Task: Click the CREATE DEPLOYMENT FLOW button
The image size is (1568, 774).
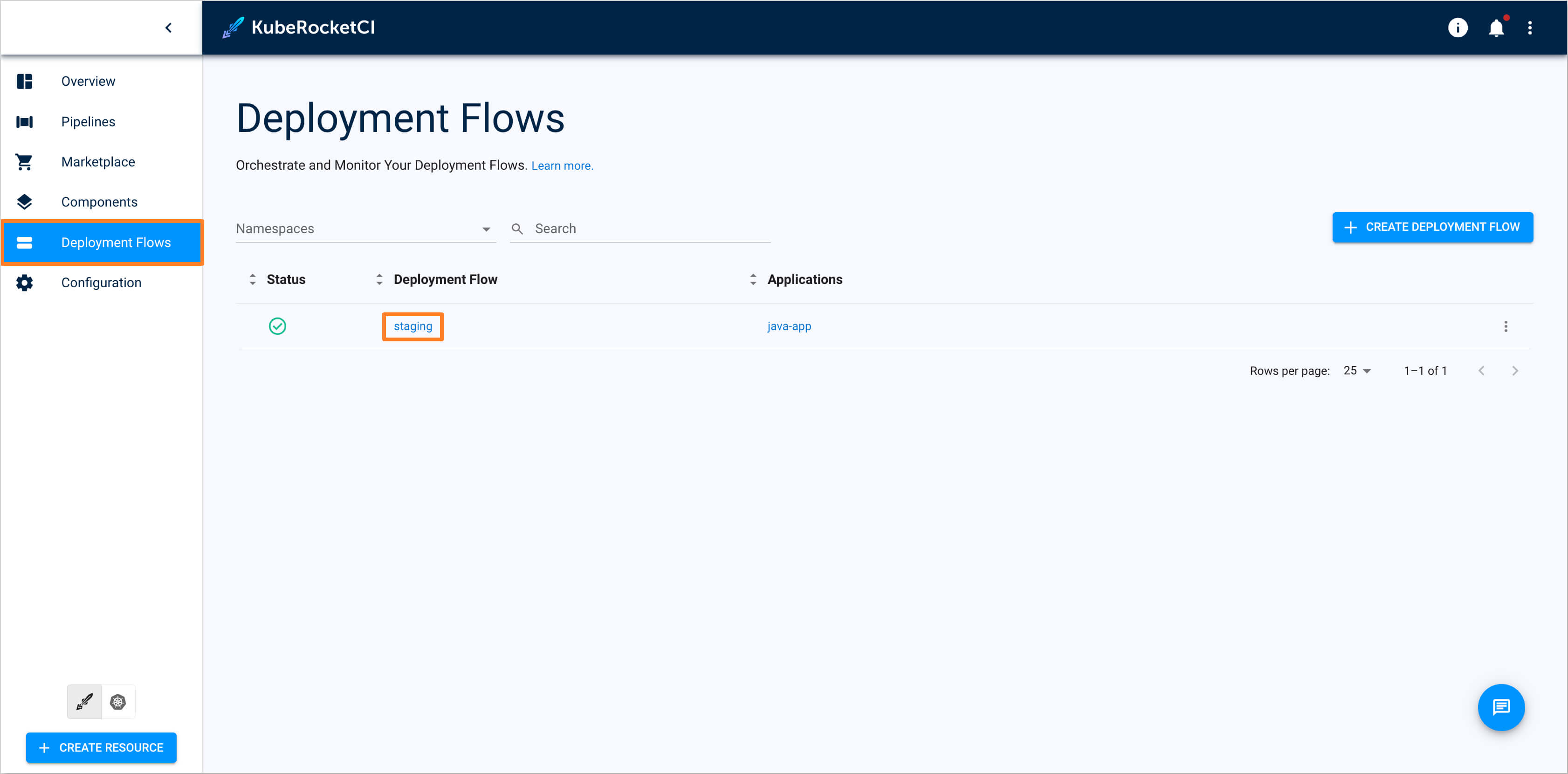Action: [1433, 227]
